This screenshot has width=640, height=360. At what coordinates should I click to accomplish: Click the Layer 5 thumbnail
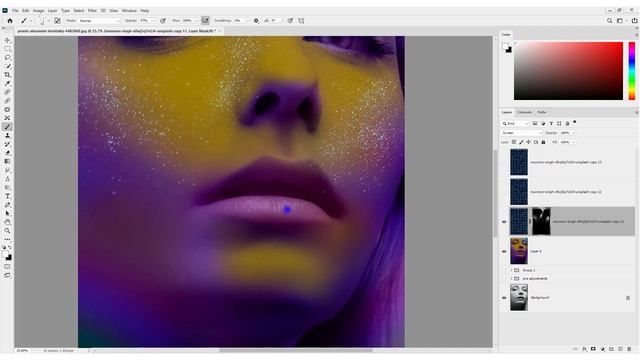point(519,251)
